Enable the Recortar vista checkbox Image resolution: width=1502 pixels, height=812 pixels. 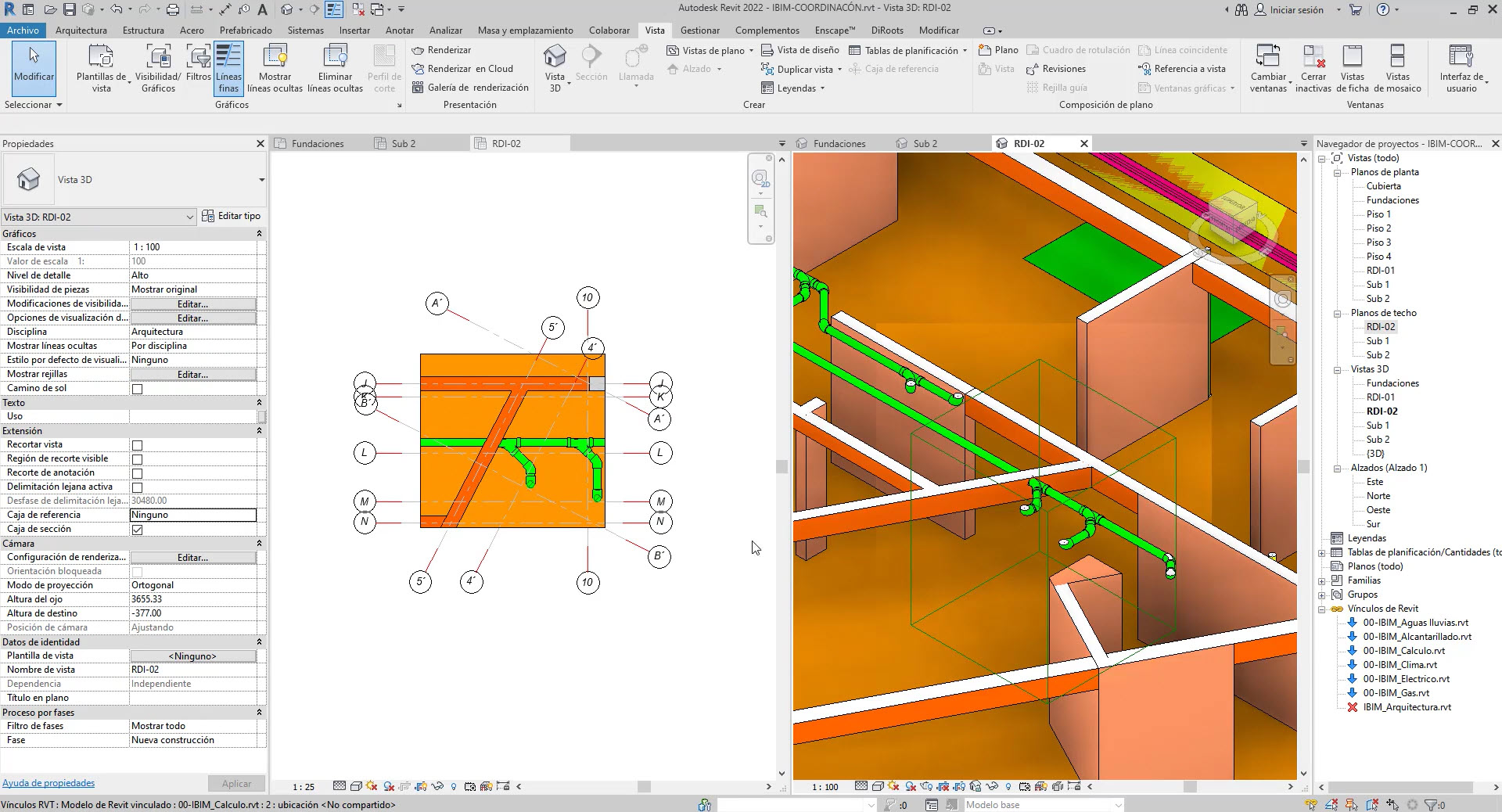click(x=138, y=445)
